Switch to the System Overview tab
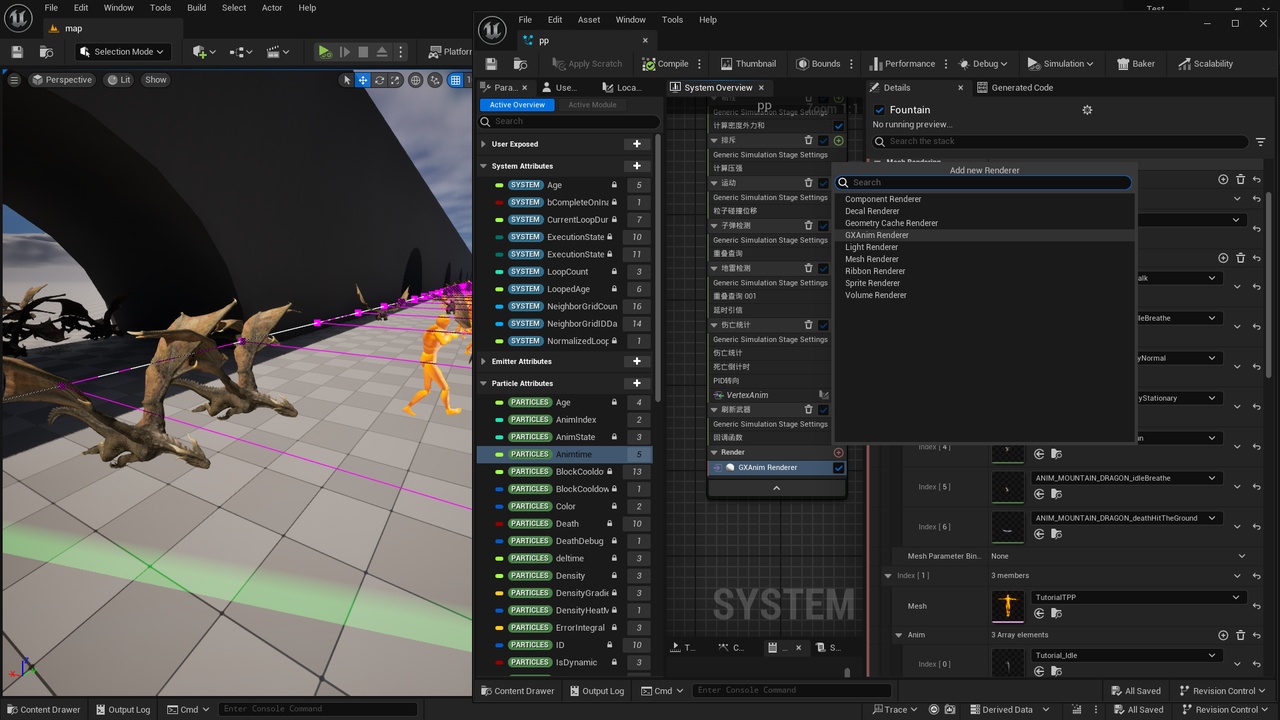 [718, 87]
